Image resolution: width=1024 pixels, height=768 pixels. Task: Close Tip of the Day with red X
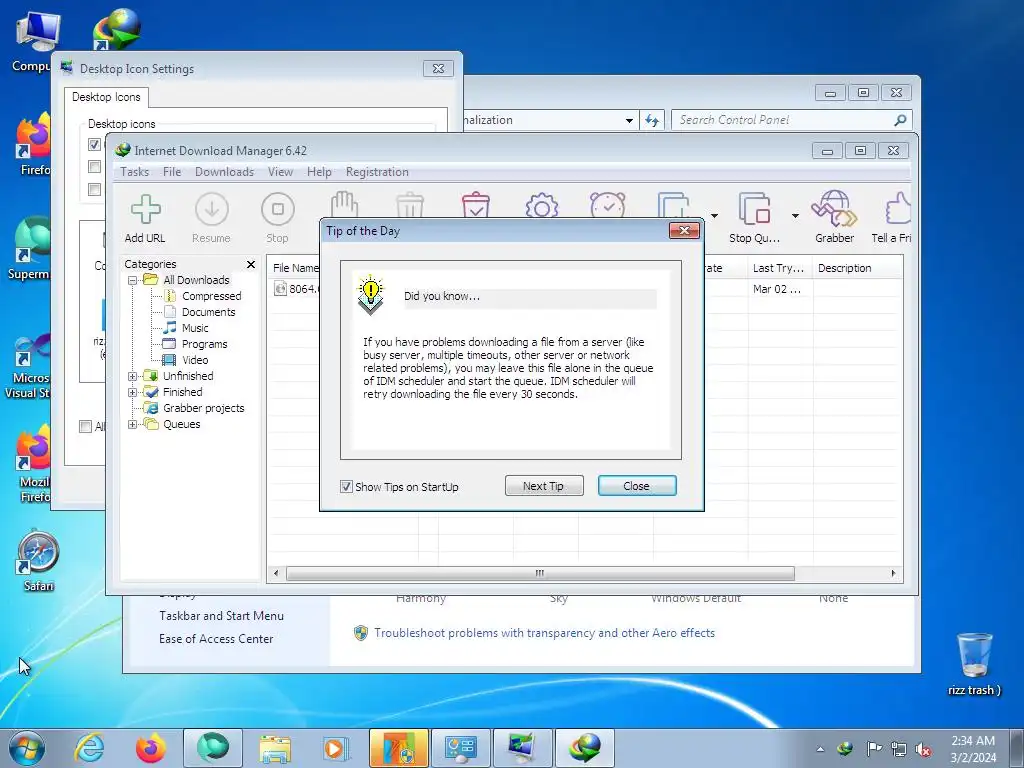(684, 230)
